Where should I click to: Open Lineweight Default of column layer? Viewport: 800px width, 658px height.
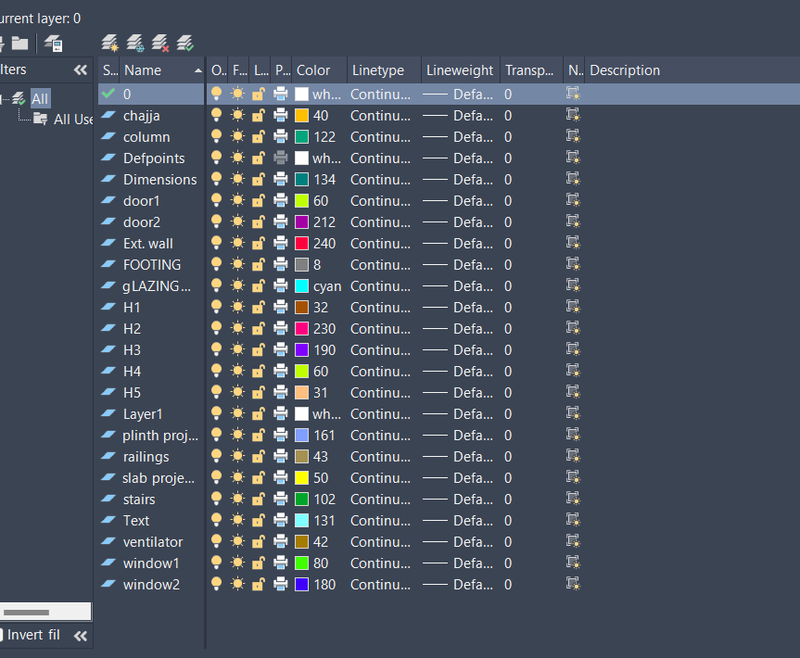pyautogui.click(x=458, y=137)
